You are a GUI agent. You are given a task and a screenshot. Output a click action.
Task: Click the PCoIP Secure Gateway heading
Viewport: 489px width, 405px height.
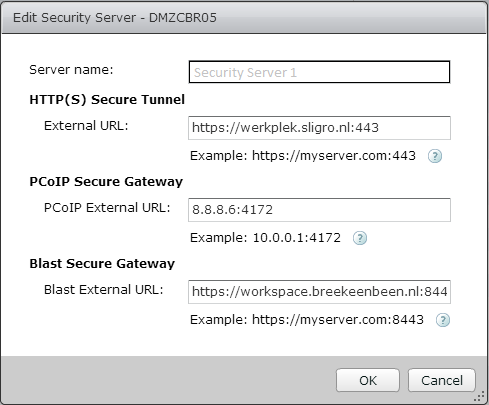pos(106,182)
